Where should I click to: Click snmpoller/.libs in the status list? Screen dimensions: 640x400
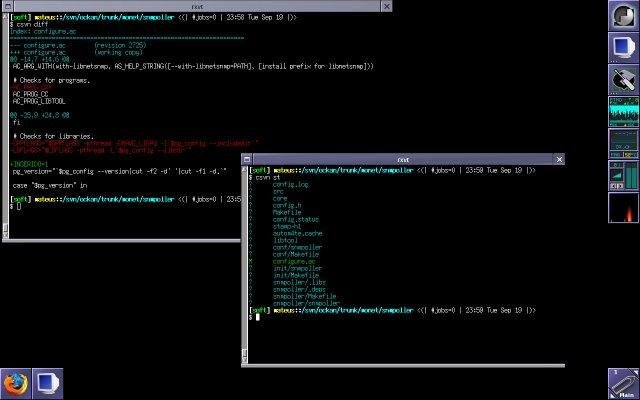pos(299,282)
